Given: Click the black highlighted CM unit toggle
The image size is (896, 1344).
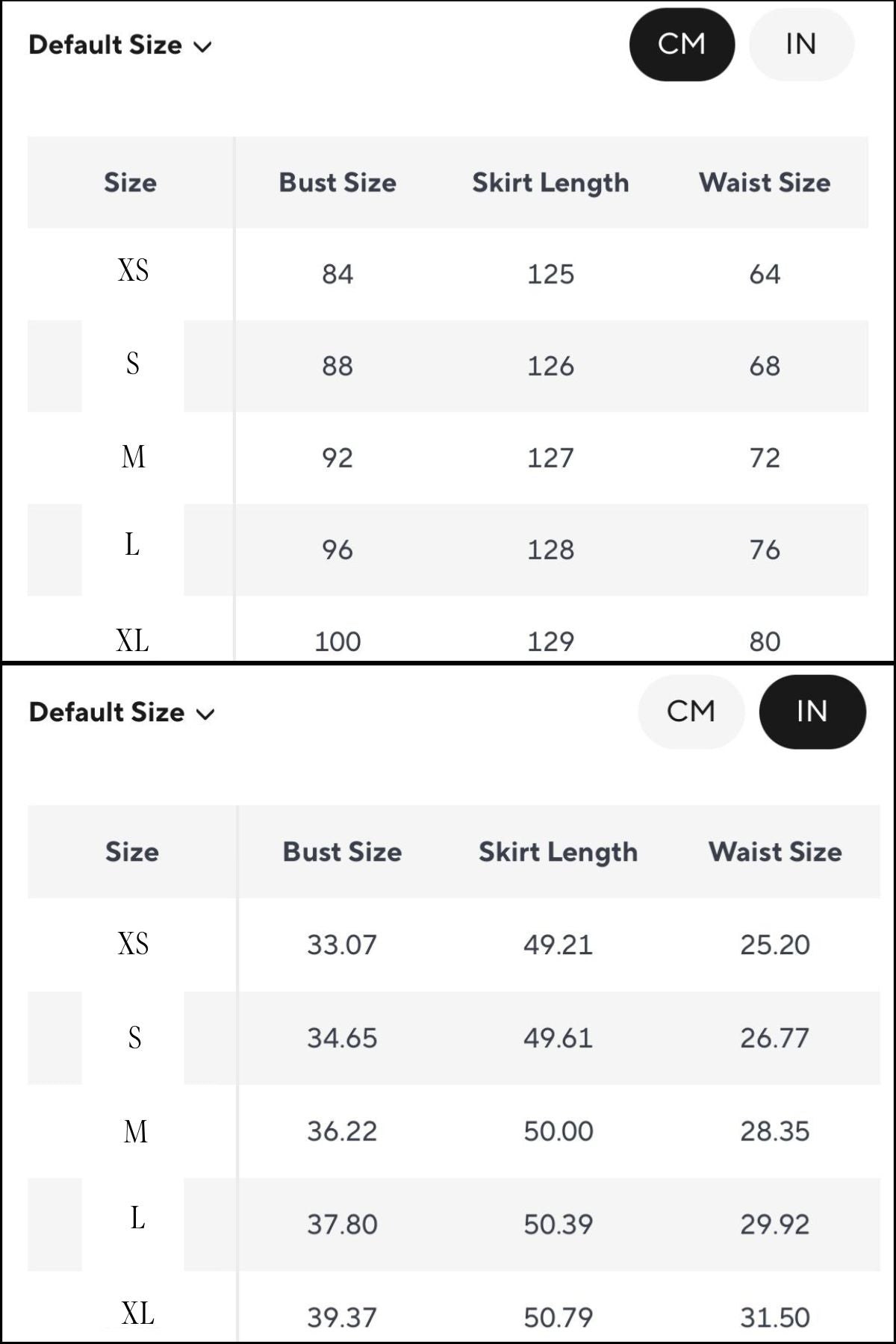Looking at the screenshot, I should [x=682, y=44].
